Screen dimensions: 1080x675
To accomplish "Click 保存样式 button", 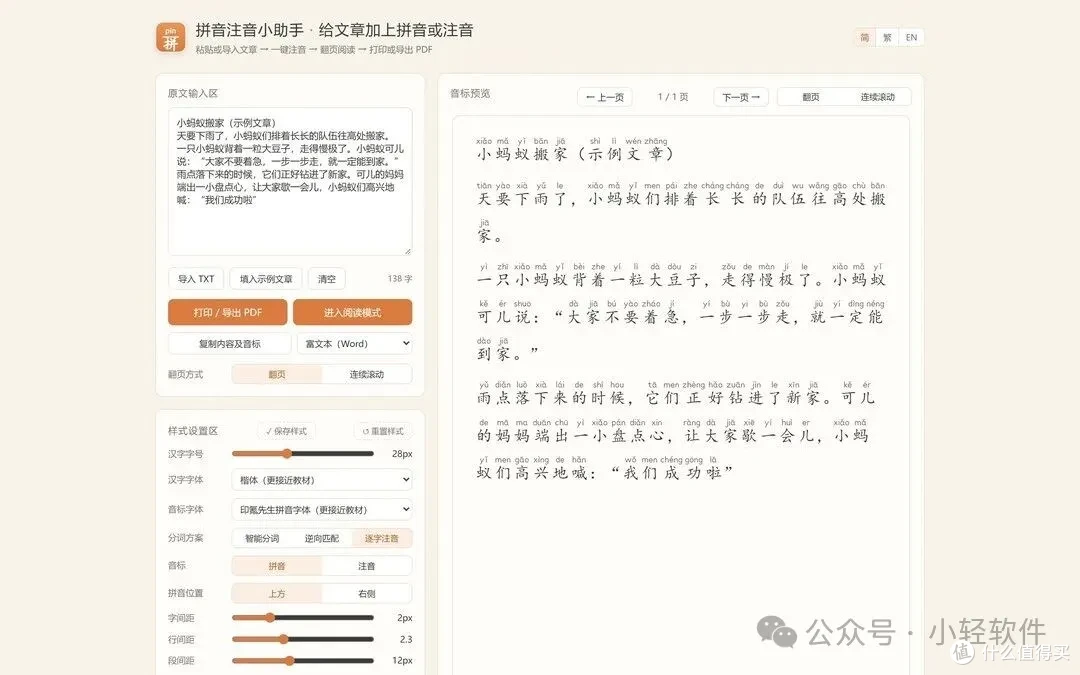I will pyautogui.click(x=287, y=431).
